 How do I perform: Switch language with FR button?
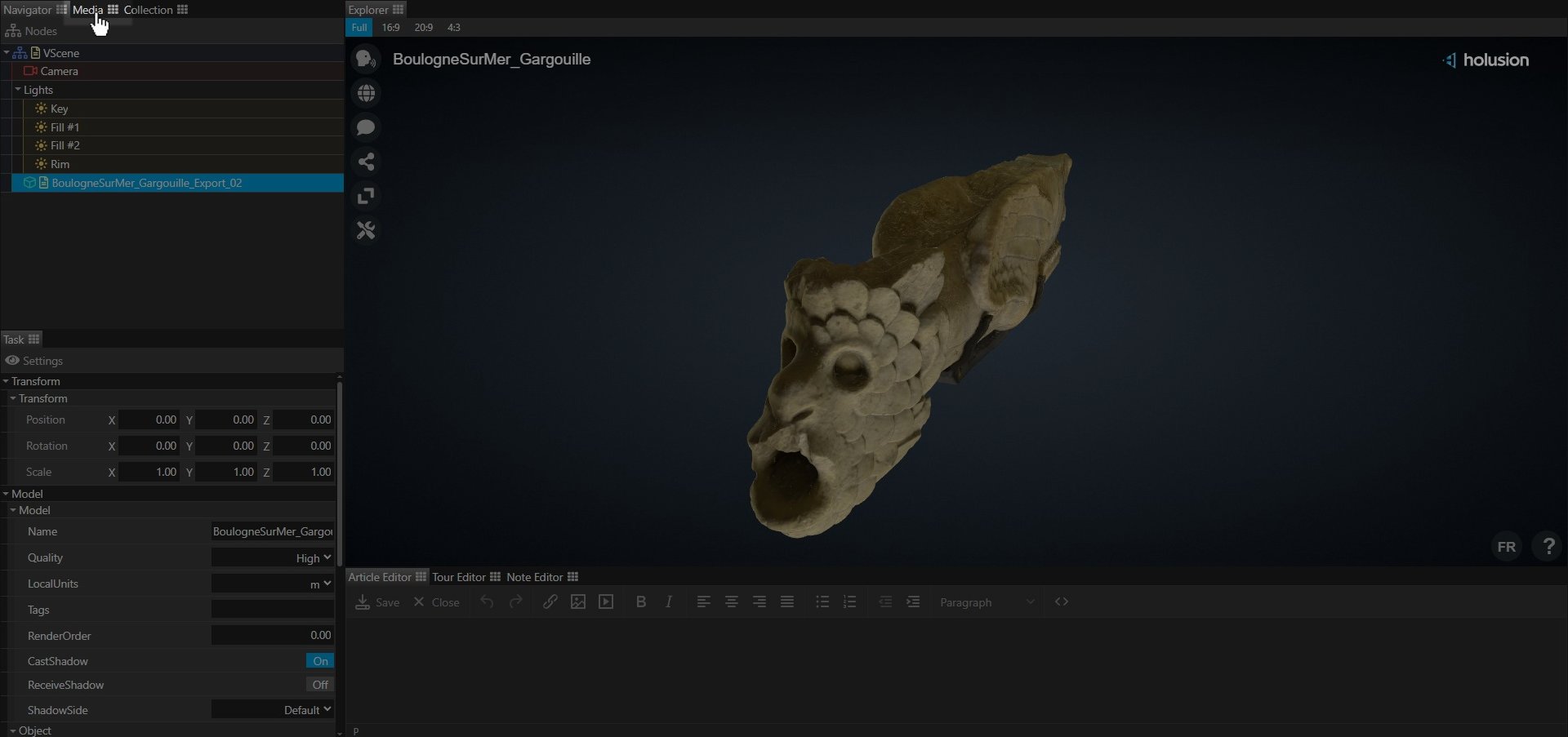point(1507,546)
